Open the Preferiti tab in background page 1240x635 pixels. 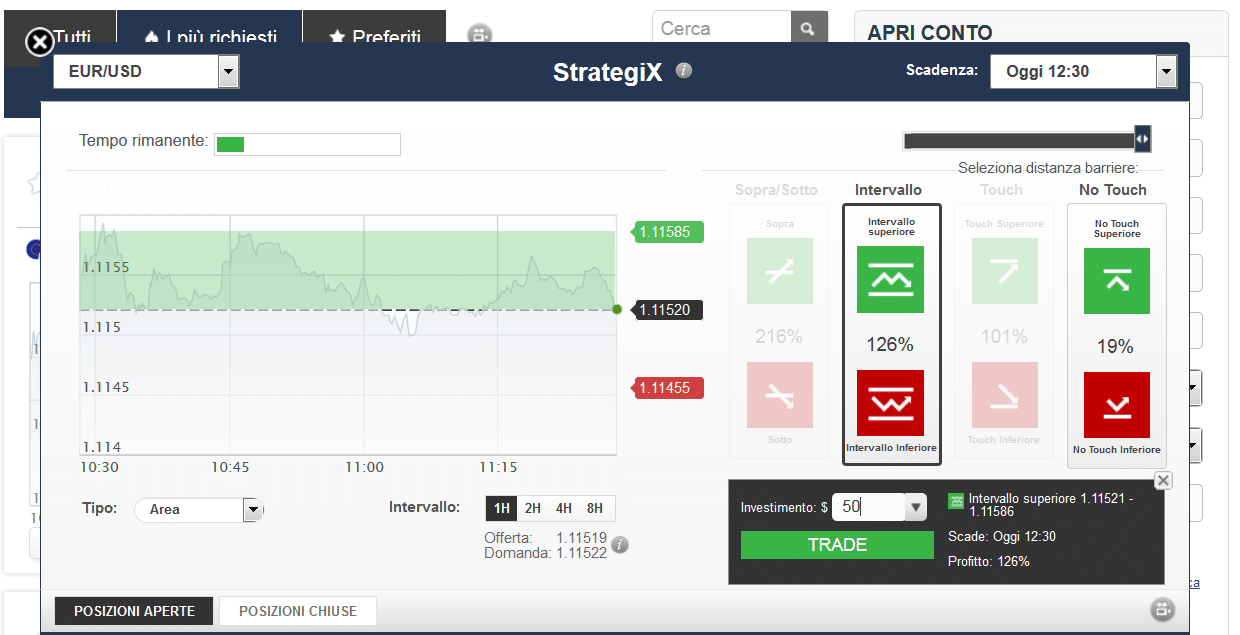coord(375,38)
